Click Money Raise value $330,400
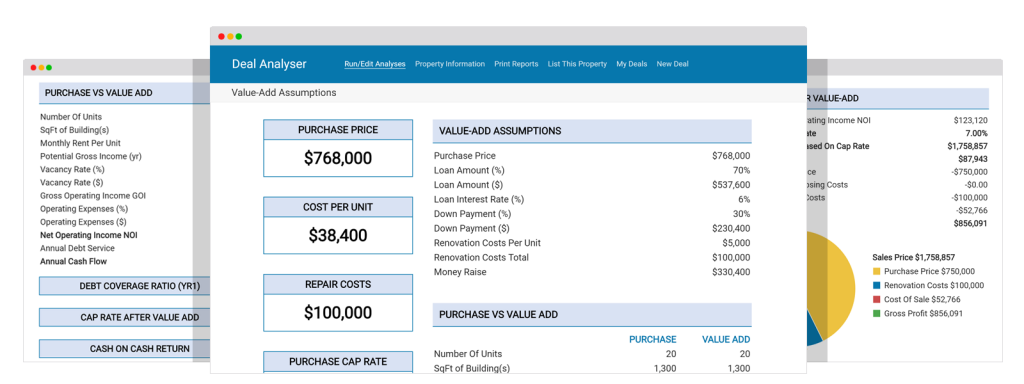 coord(731,272)
